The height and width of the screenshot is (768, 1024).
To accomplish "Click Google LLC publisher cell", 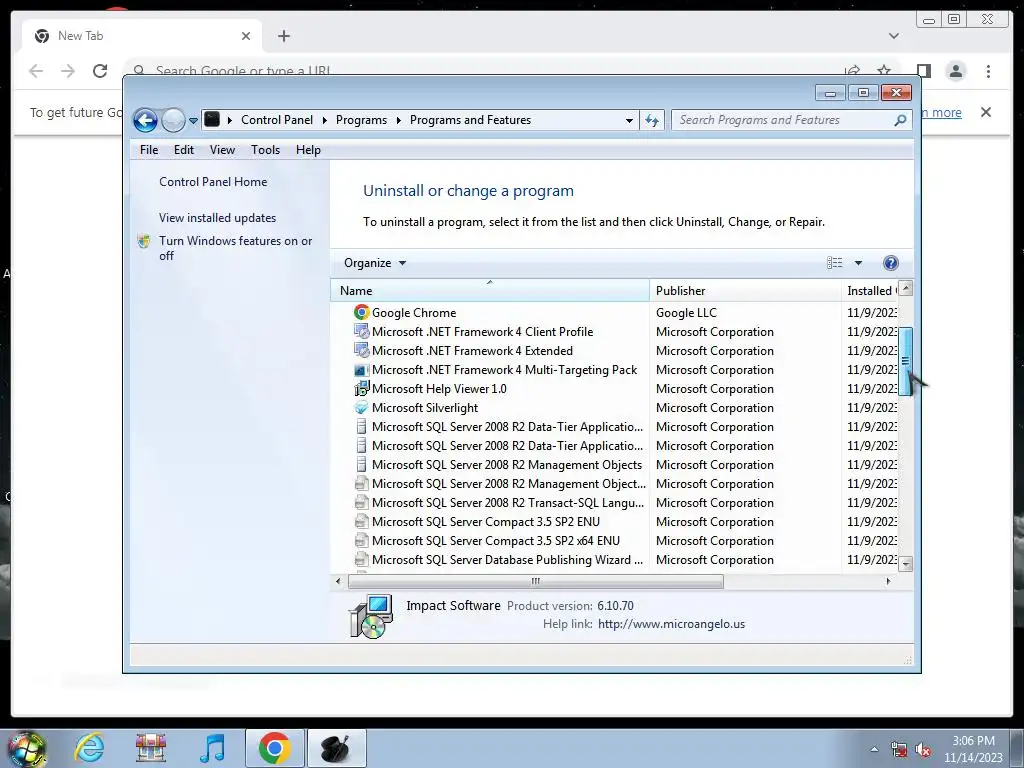I will 686,313.
